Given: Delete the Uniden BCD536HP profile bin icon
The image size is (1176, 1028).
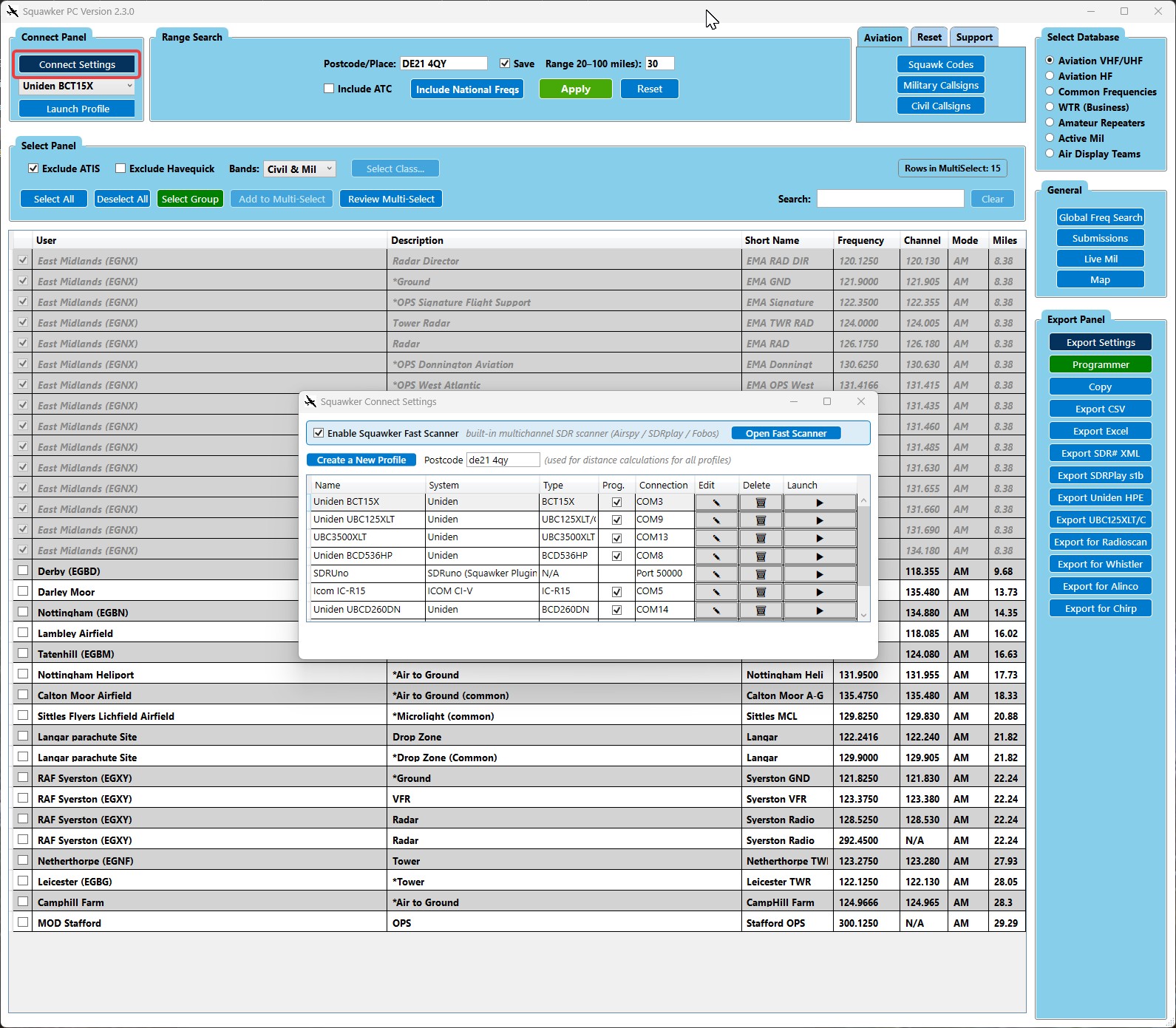Looking at the screenshot, I should 761,556.
